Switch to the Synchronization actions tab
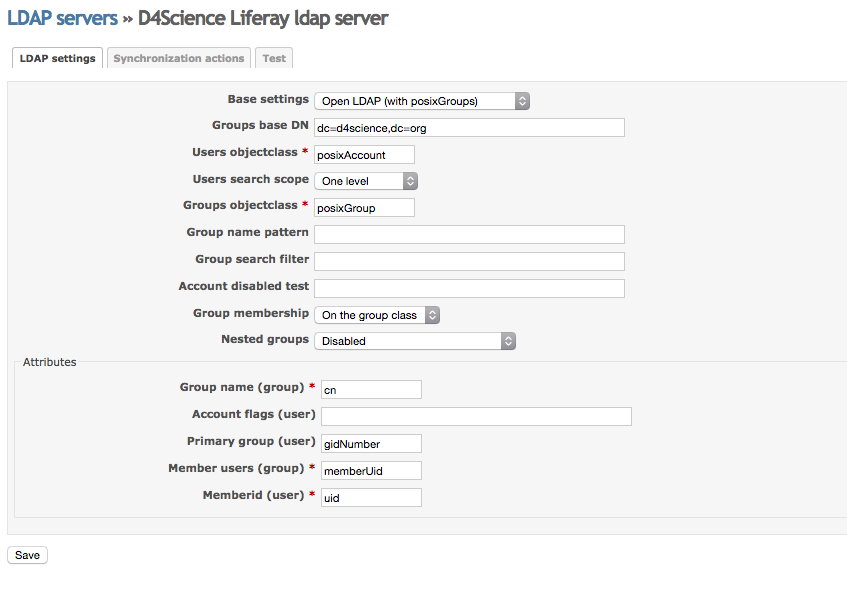 click(x=179, y=58)
